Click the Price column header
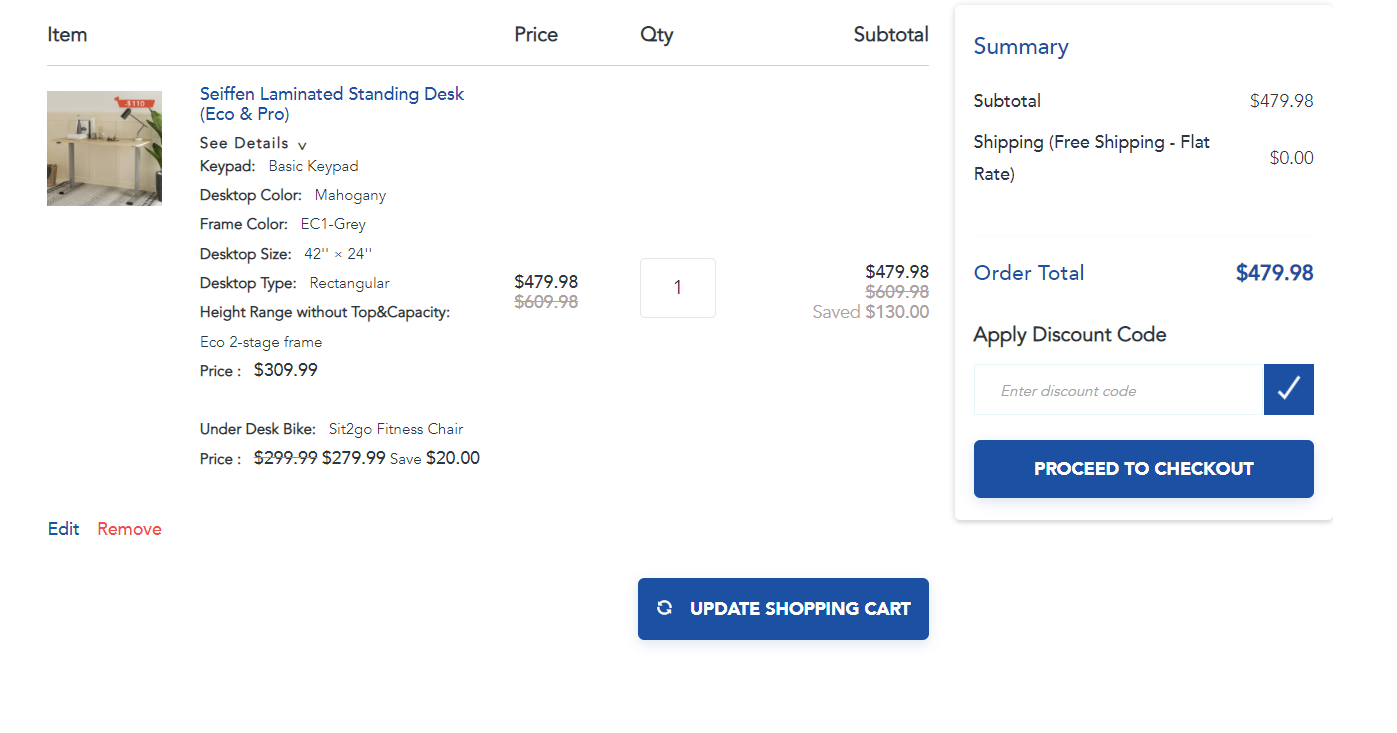The width and height of the screenshot is (1397, 733). coord(536,35)
